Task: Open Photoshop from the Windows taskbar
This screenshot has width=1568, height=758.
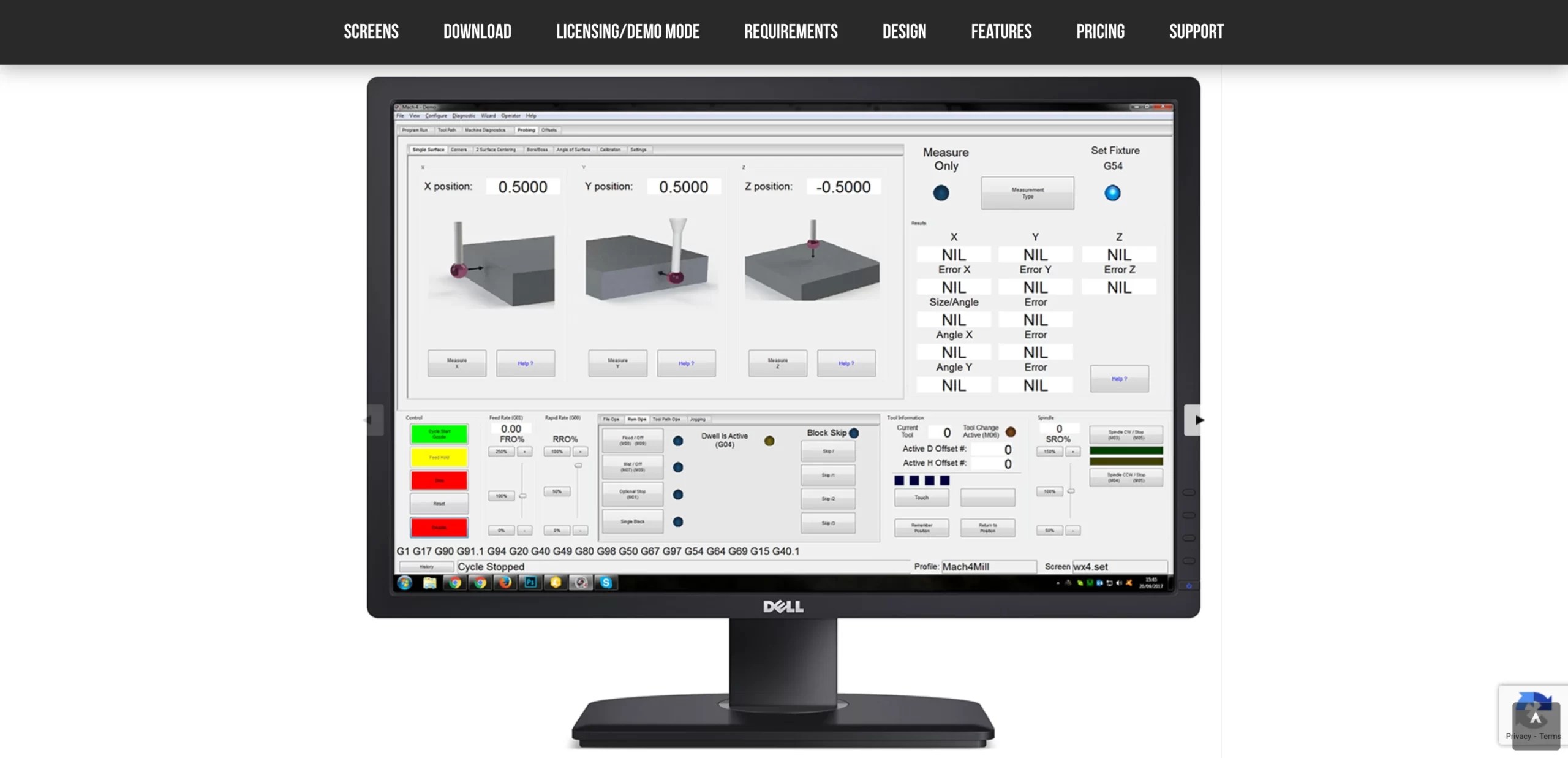Action: click(x=531, y=584)
